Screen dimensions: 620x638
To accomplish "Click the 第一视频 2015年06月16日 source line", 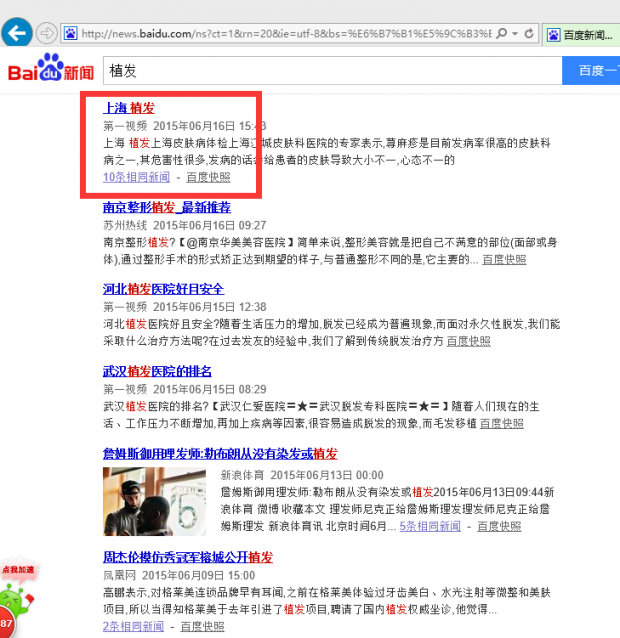I will pyautogui.click(x=185, y=126).
